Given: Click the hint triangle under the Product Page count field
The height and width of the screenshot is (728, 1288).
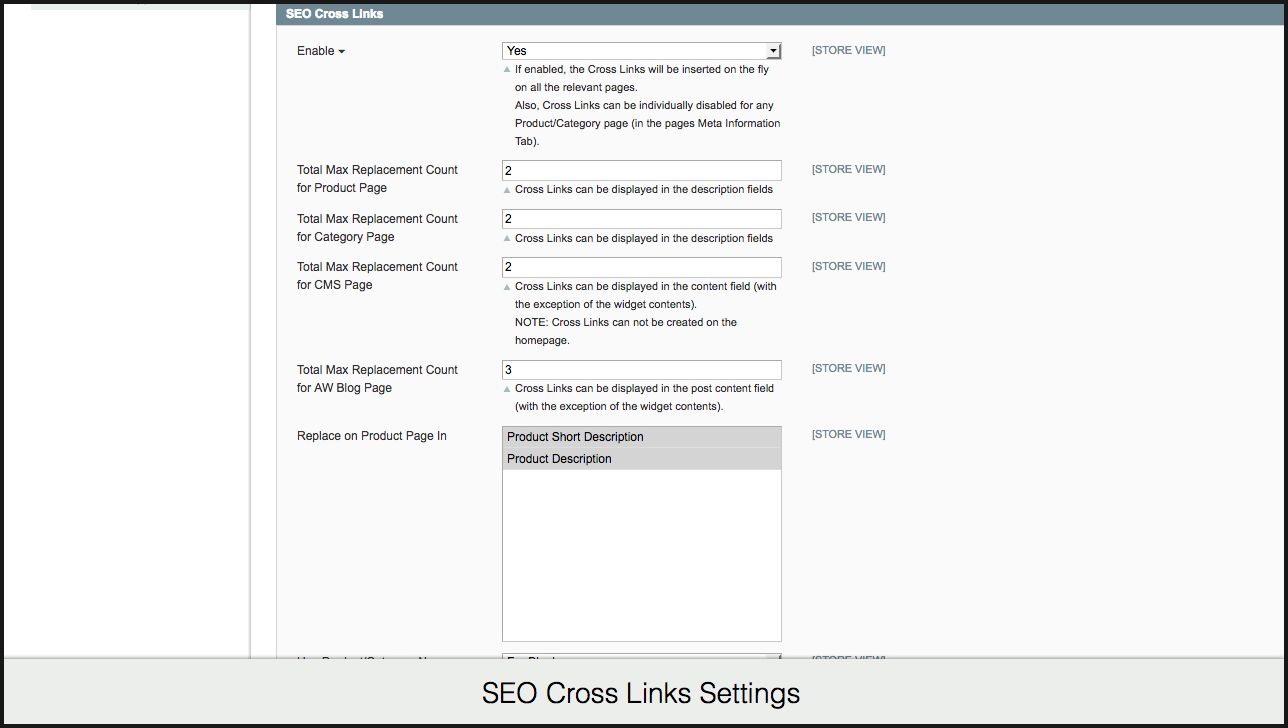Looking at the screenshot, I should (x=507, y=190).
